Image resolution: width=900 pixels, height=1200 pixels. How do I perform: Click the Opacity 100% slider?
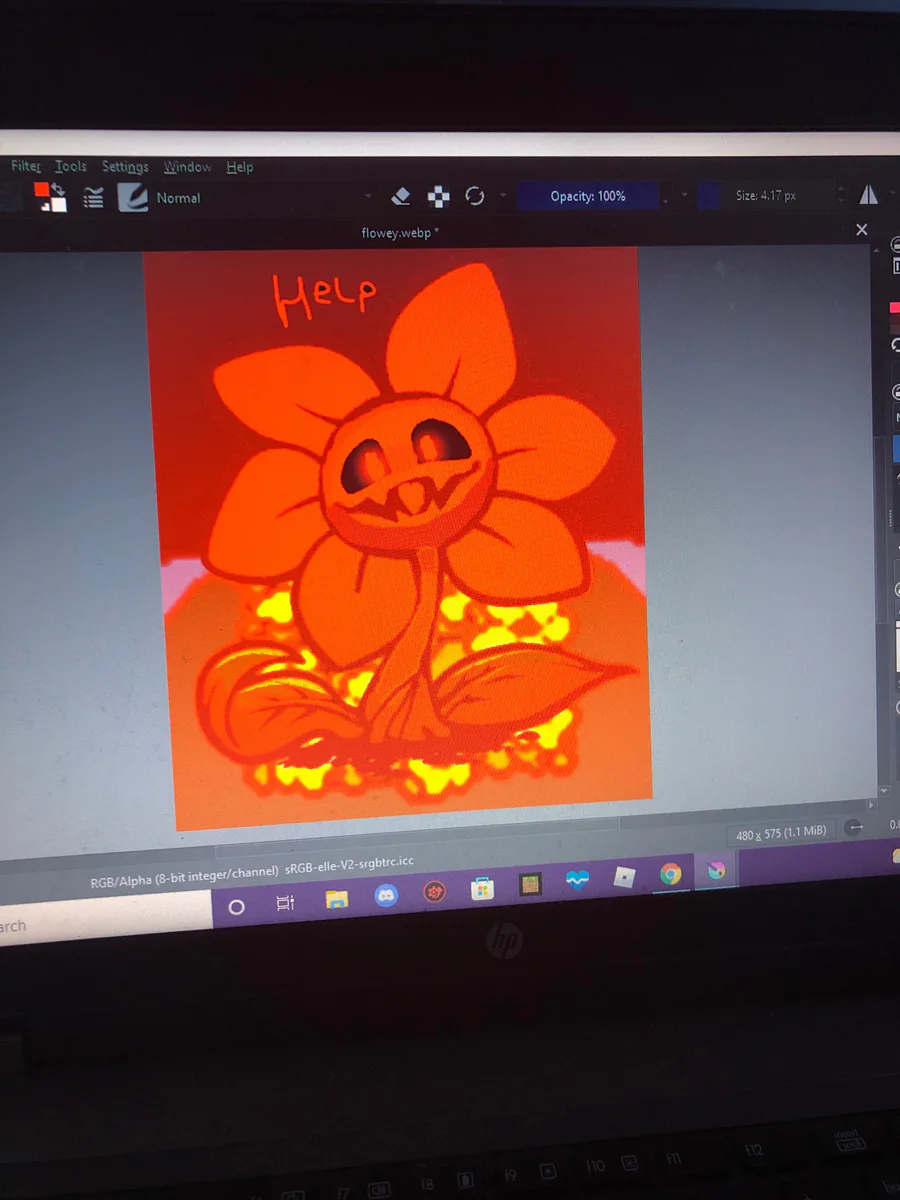coord(588,196)
